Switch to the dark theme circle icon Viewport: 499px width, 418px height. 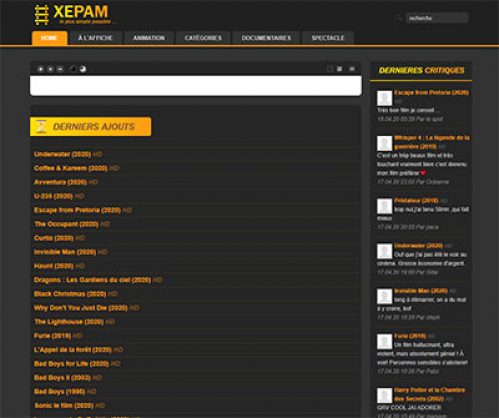(x=73, y=69)
